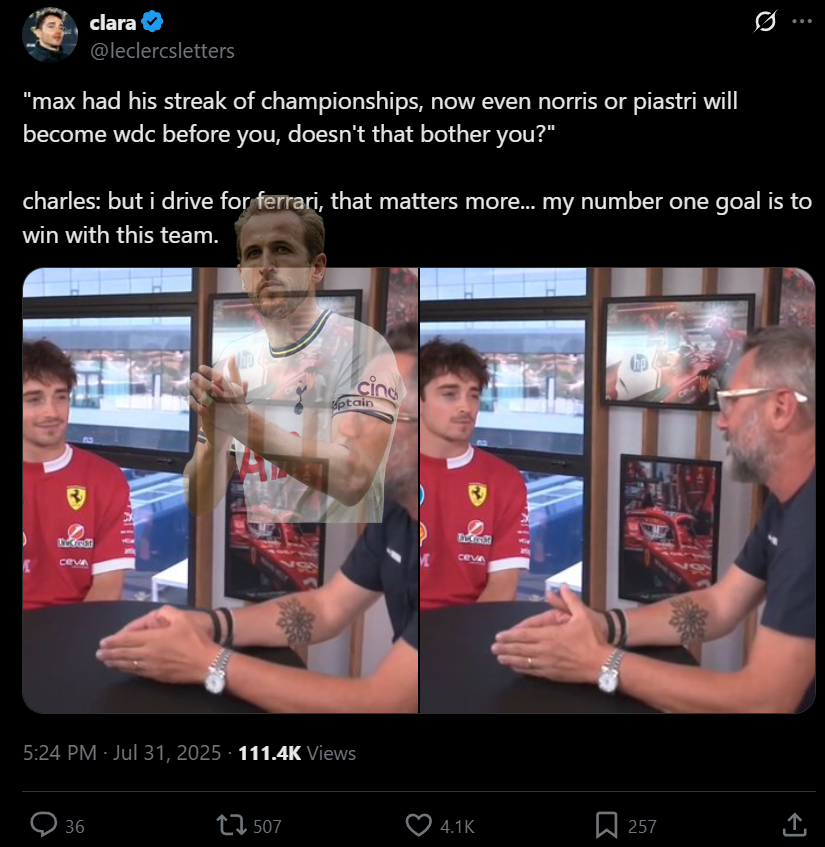Click the repost arrows icon

click(231, 825)
